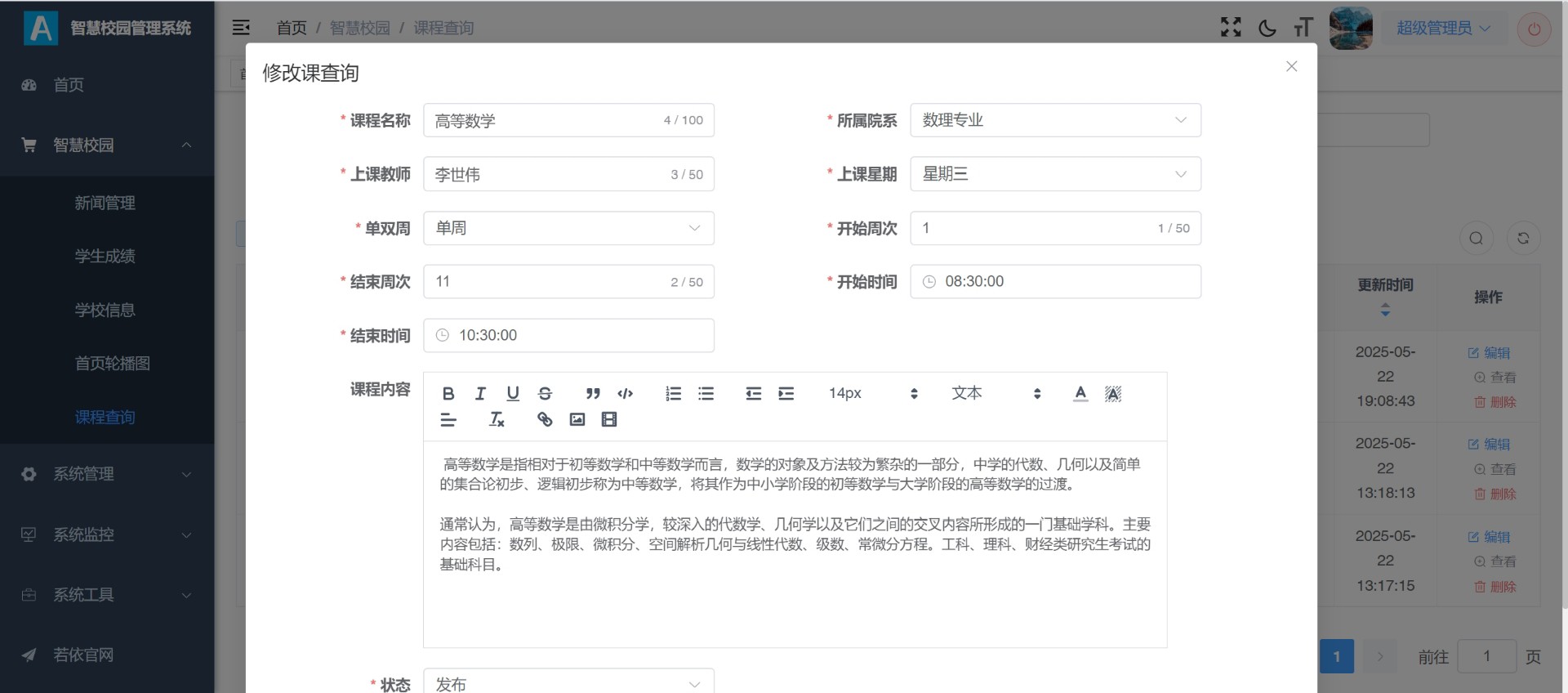
Task: Insert image into course content
Action: coord(577,420)
